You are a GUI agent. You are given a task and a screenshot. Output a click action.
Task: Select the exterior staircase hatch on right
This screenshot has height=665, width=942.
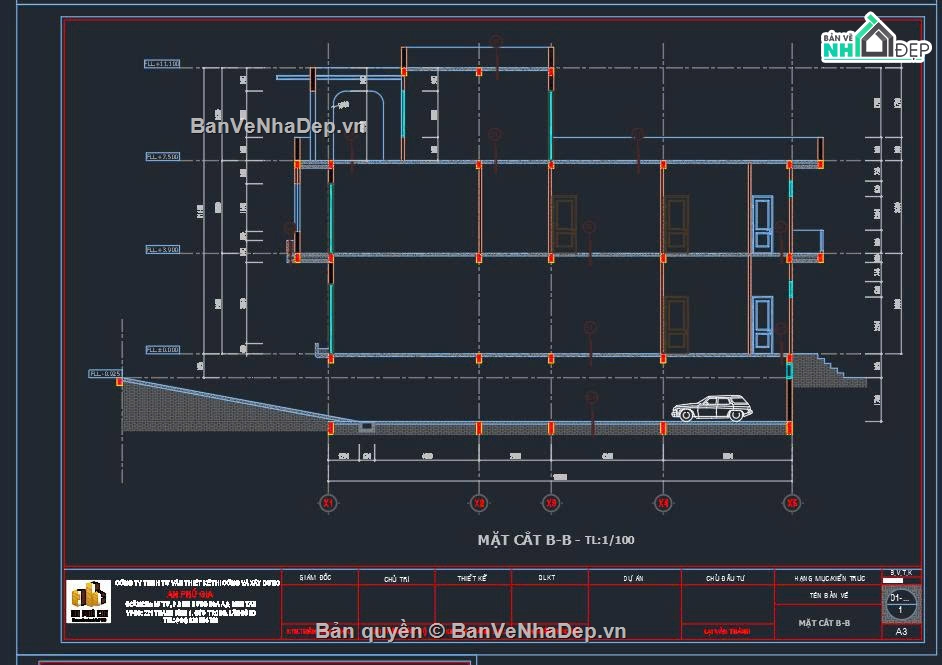(829, 371)
